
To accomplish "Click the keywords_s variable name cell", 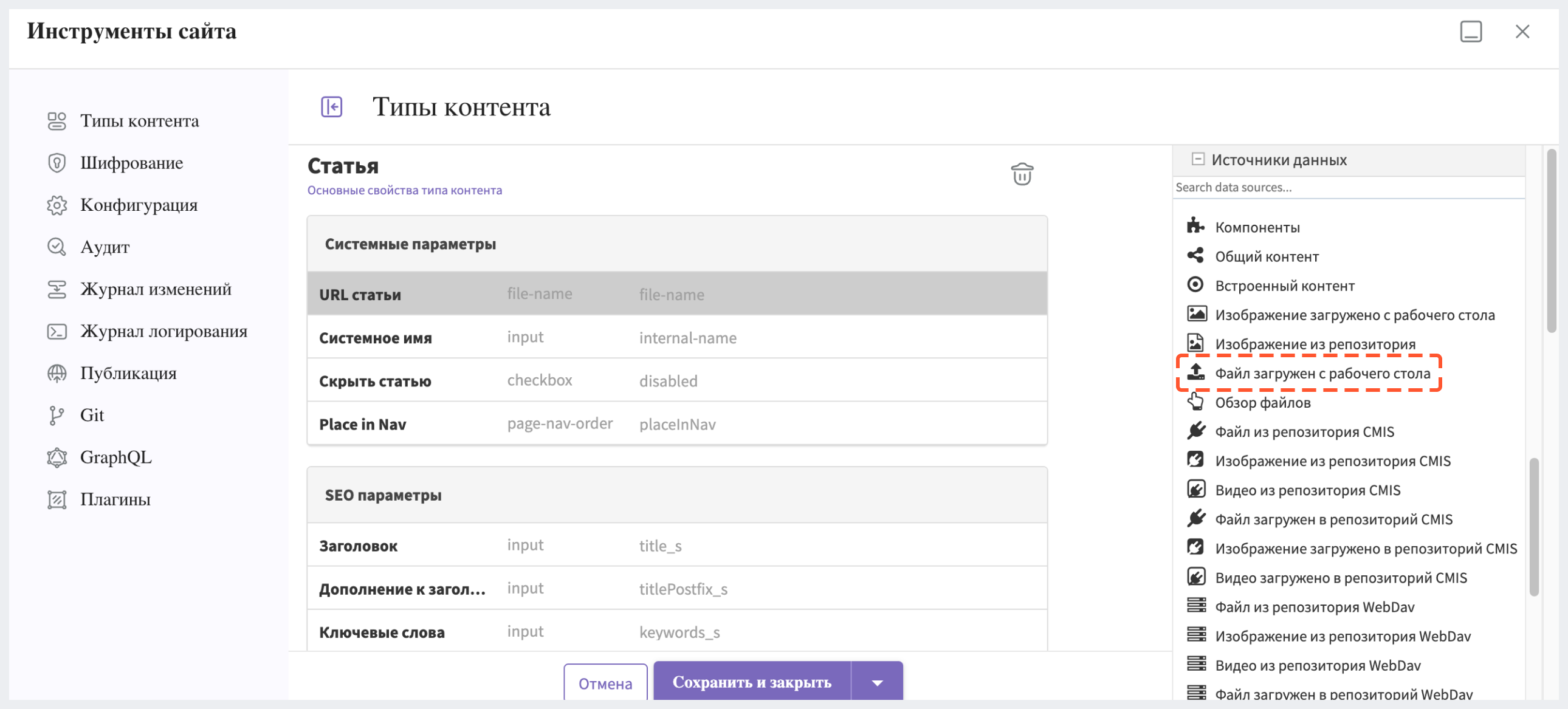I will click(x=679, y=632).
